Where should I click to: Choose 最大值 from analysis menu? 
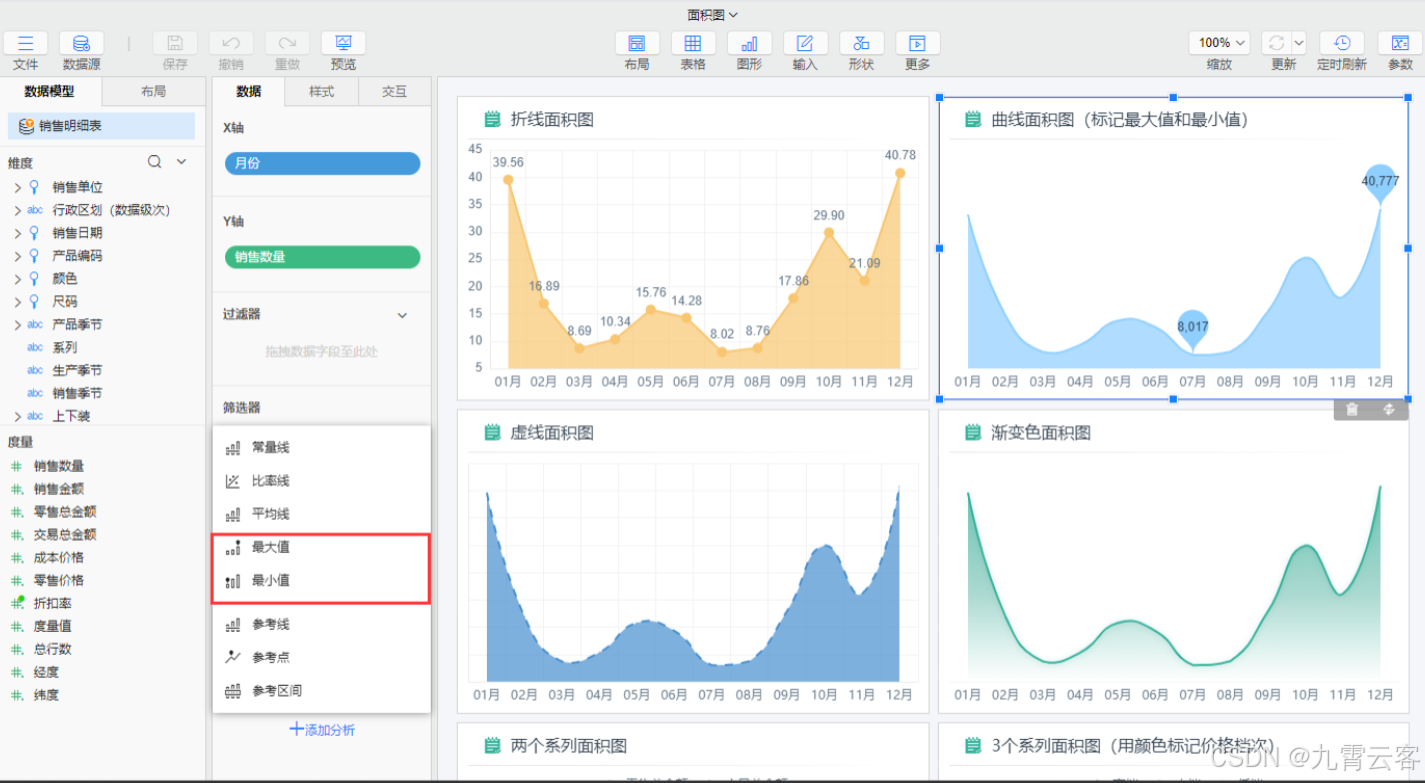click(321, 548)
